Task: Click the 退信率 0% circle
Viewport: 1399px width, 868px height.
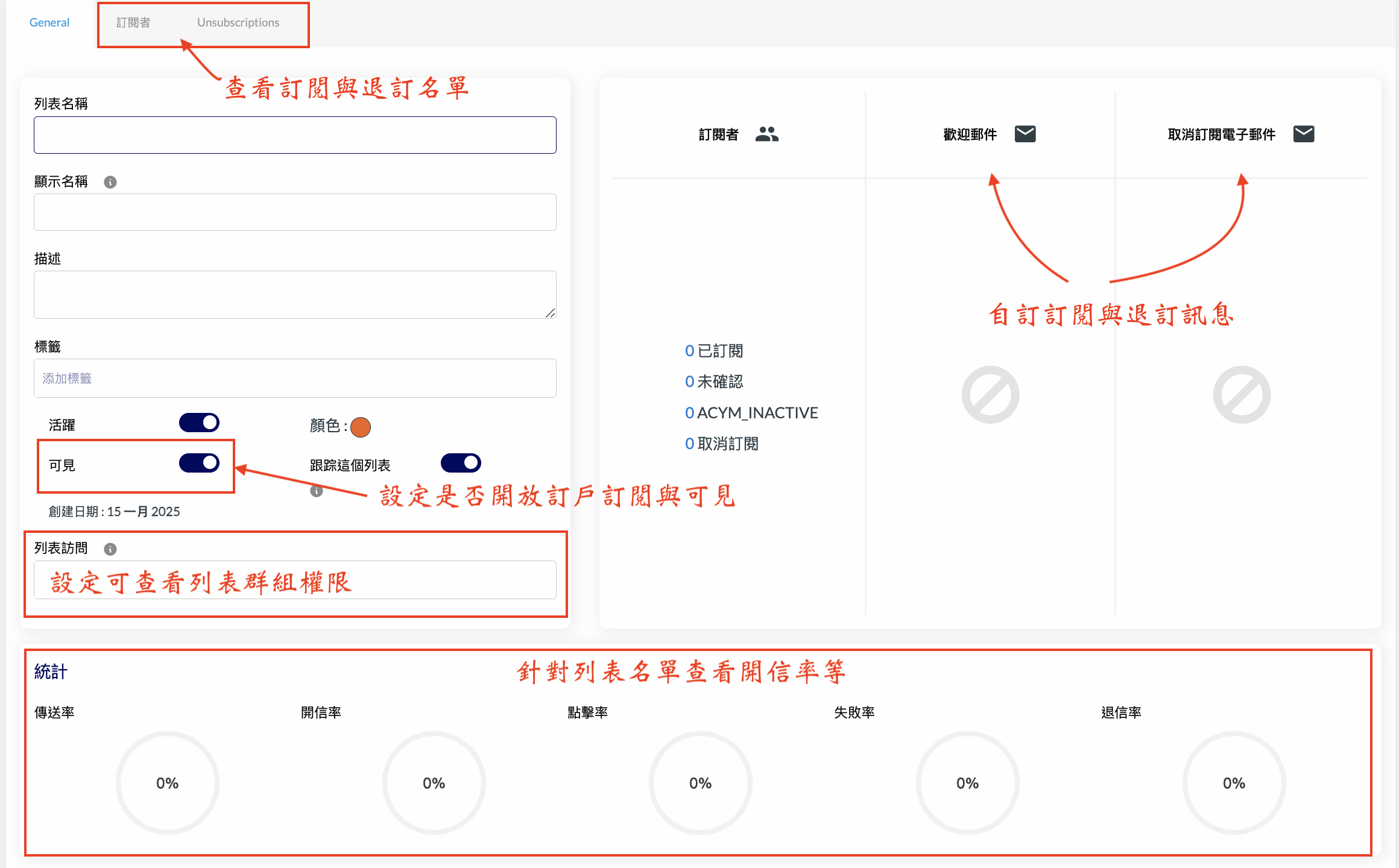Action: pyautogui.click(x=1234, y=783)
